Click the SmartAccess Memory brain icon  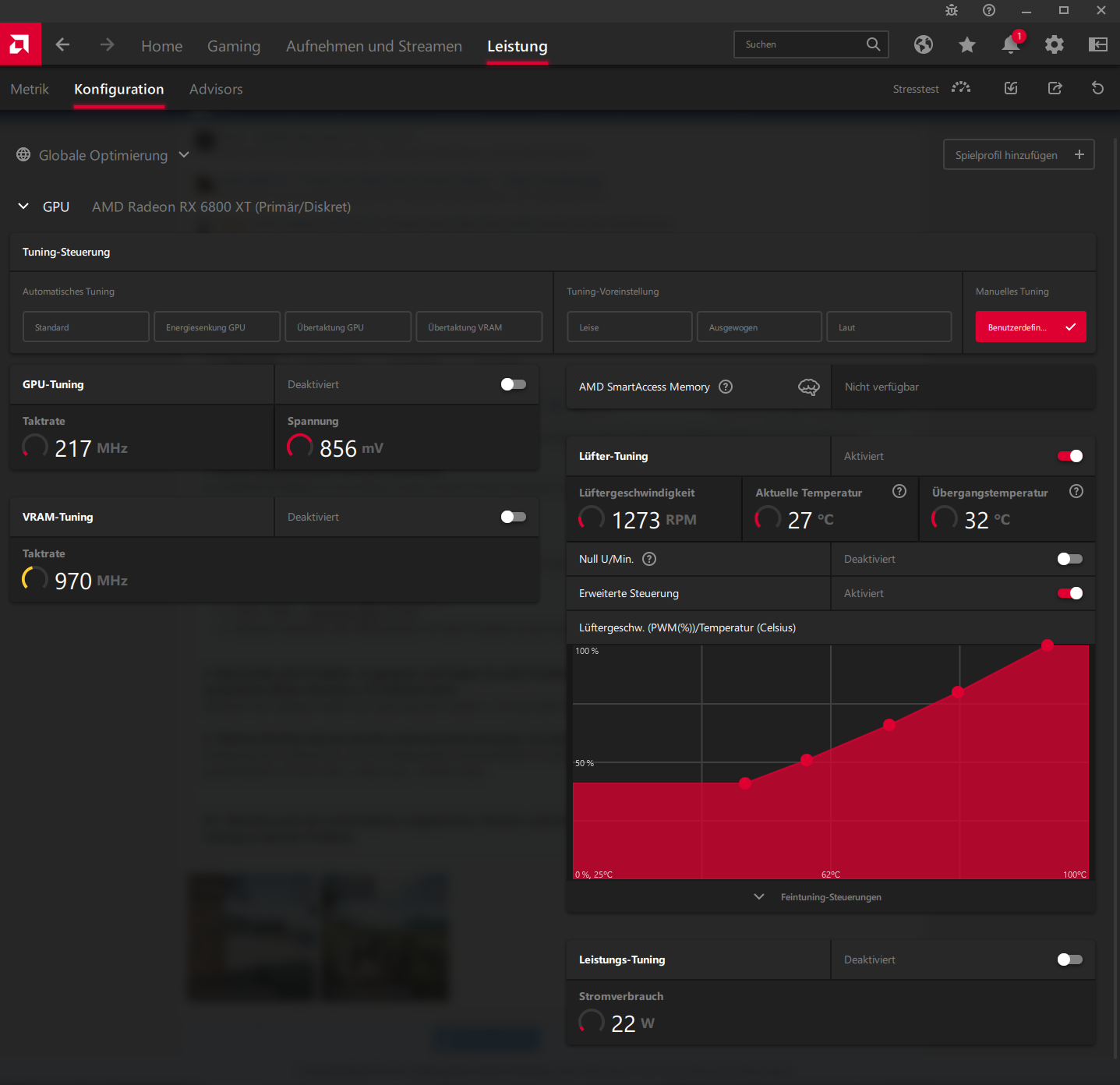[x=809, y=387]
